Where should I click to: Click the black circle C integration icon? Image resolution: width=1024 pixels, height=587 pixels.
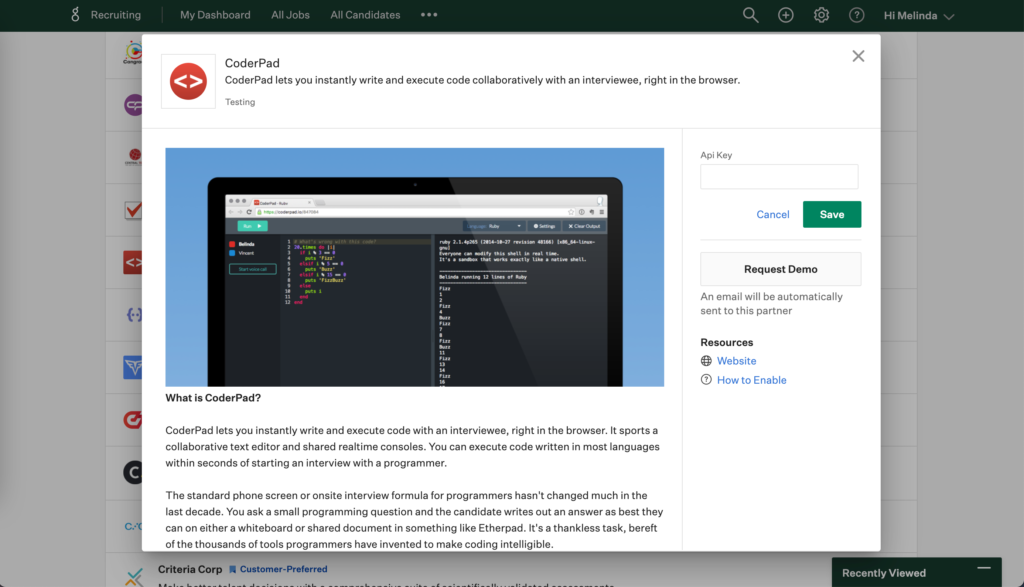pos(133,472)
